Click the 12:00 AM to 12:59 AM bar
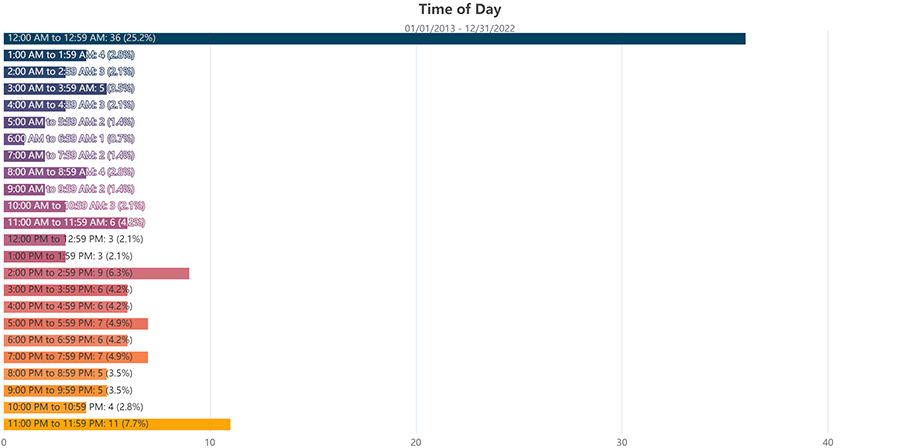The height and width of the screenshot is (448, 920). (374, 39)
